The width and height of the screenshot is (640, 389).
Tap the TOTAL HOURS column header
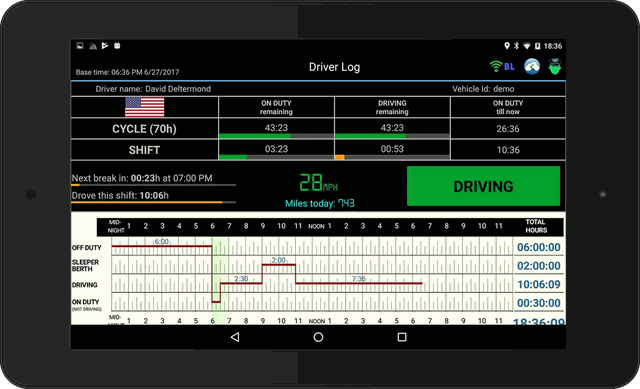pos(536,226)
